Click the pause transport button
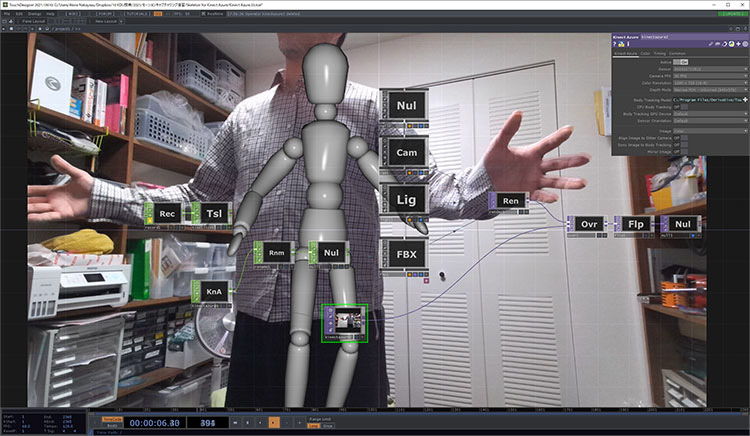 (247, 423)
